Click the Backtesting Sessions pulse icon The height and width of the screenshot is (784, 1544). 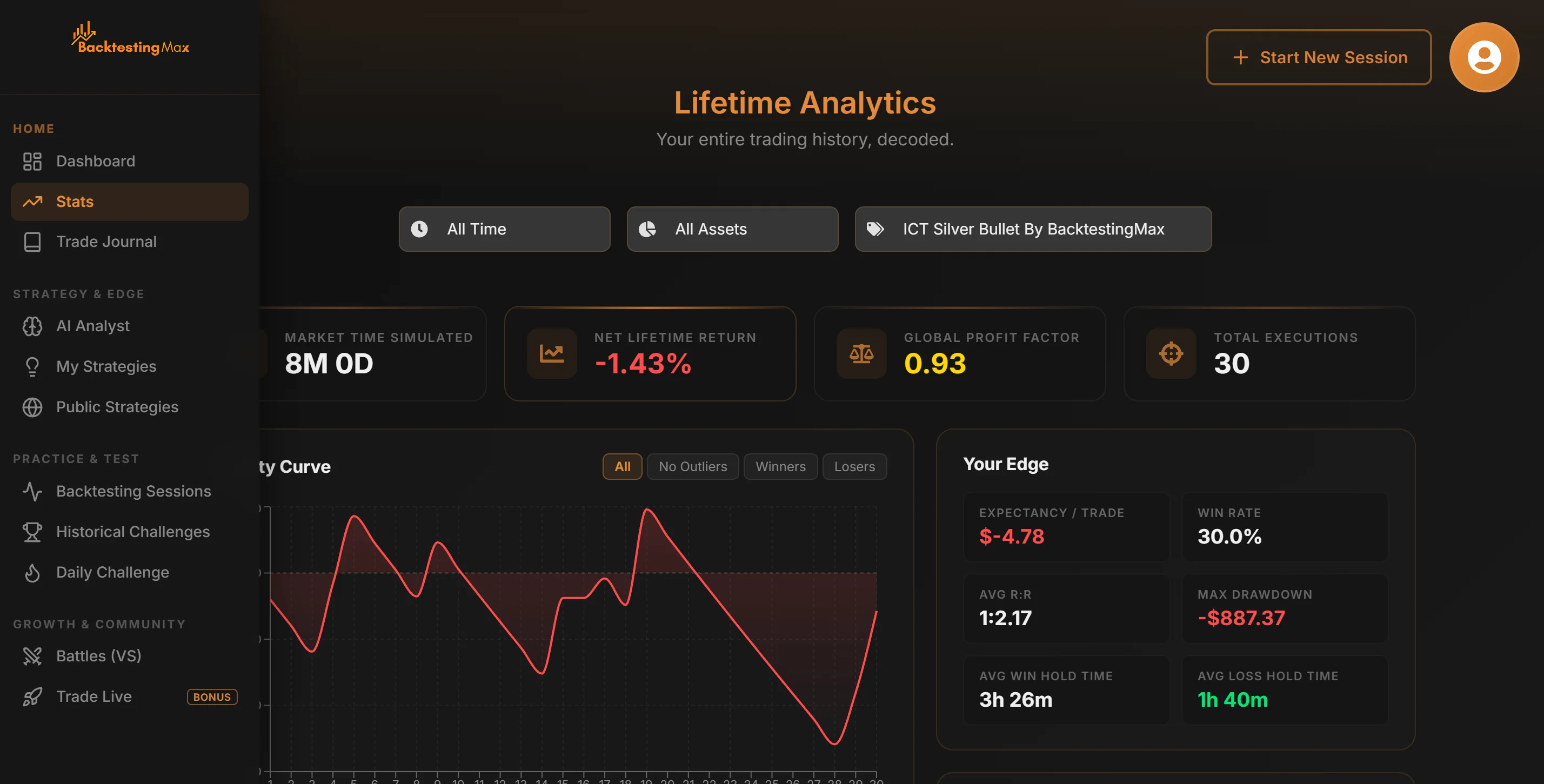[x=32, y=492]
